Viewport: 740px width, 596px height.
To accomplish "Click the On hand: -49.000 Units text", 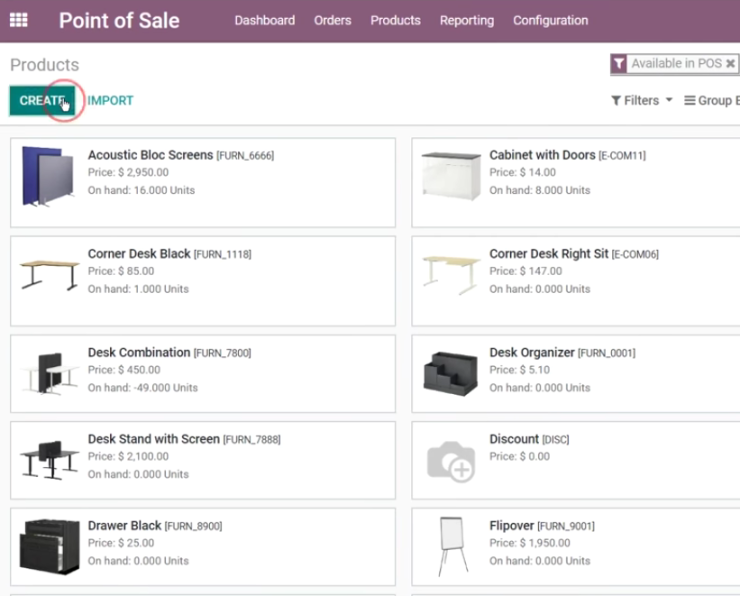I will tap(143, 387).
